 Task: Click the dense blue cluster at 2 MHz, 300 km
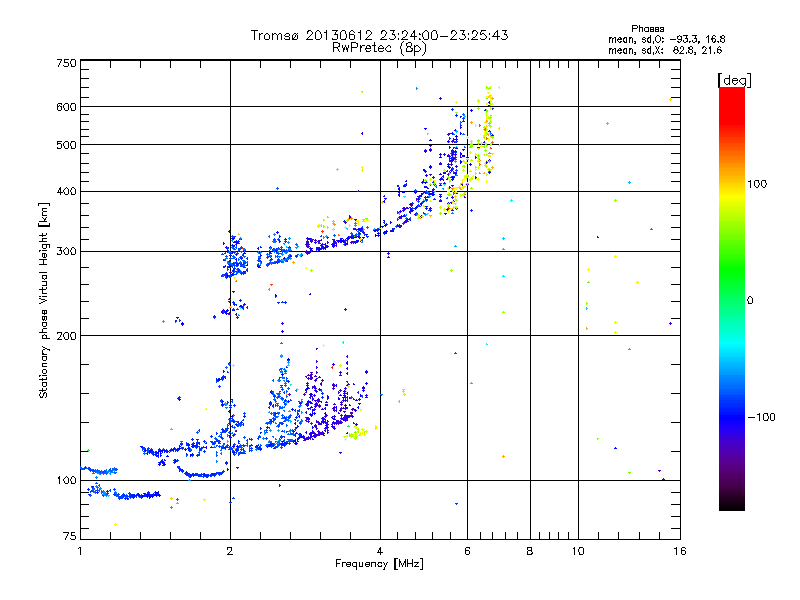click(x=235, y=254)
